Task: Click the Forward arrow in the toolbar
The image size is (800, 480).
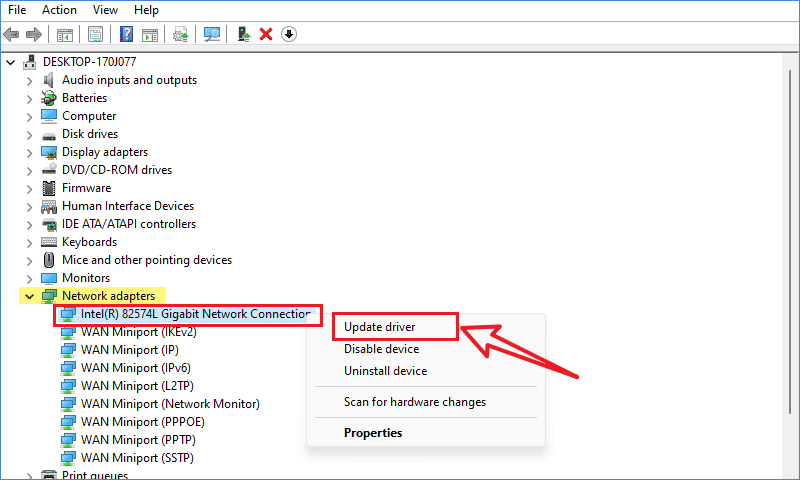Action: (34, 35)
